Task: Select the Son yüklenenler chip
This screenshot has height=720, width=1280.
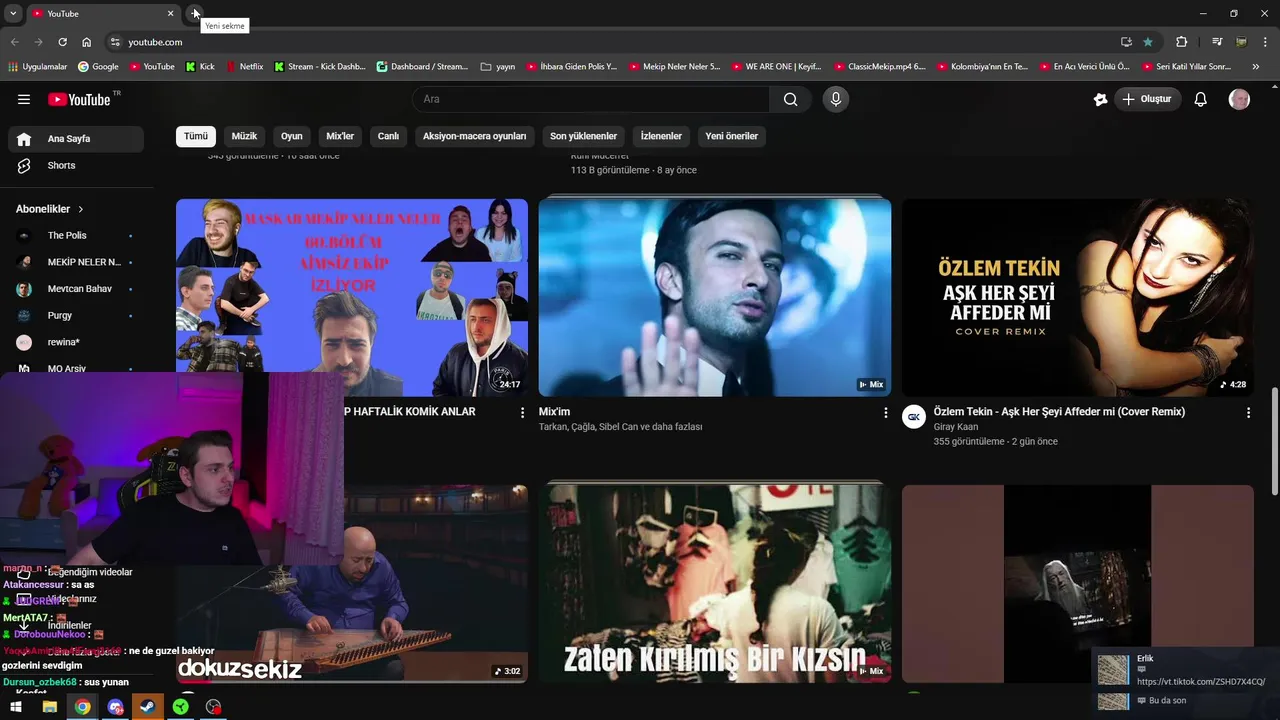Action: click(x=583, y=136)
